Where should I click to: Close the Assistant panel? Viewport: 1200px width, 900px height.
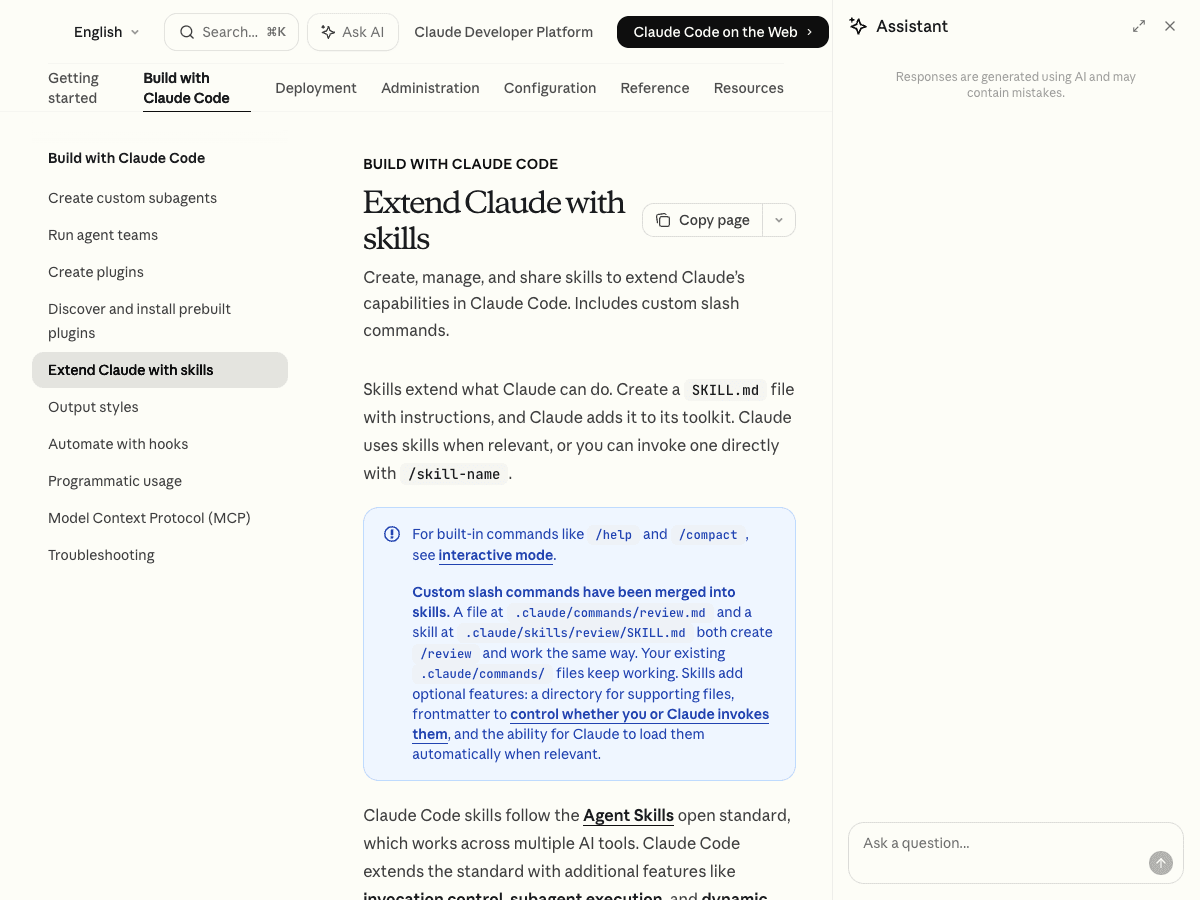pyautogui.click(x=1170, y=26)
